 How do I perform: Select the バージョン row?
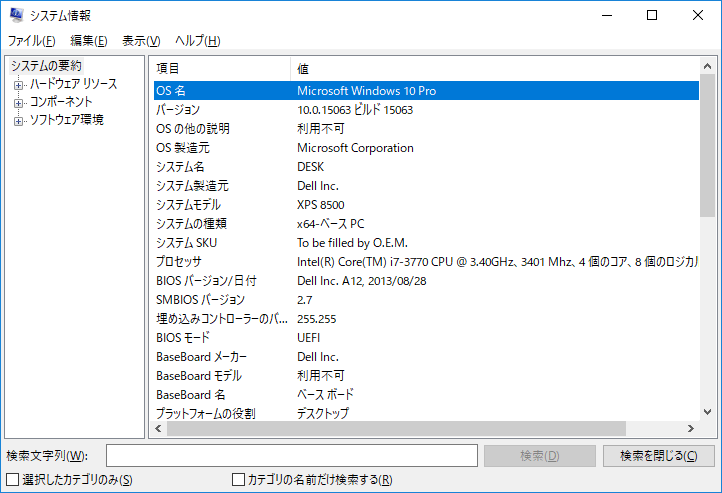(x=426, y=110)
